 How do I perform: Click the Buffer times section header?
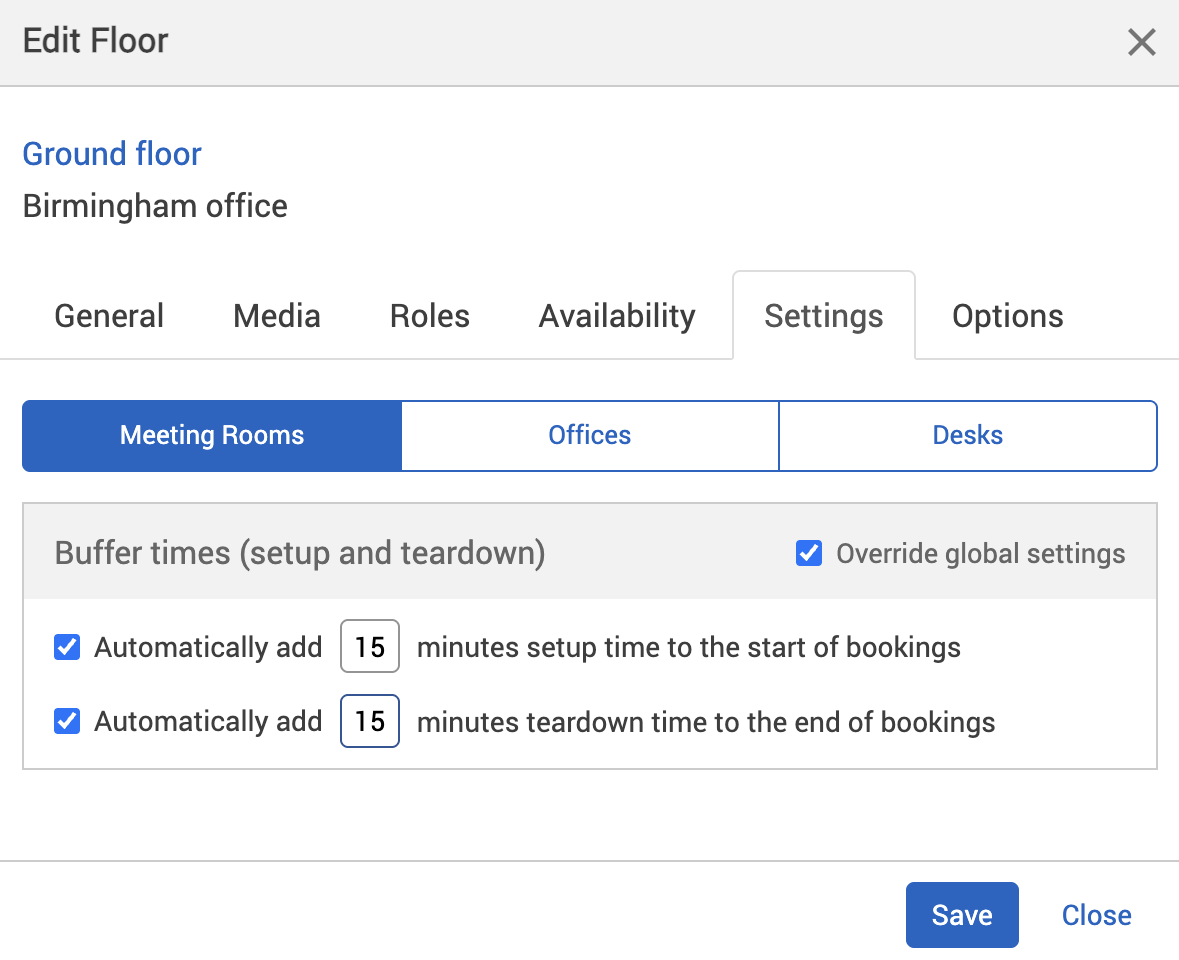pyautogui.click(x=299, y=552)
